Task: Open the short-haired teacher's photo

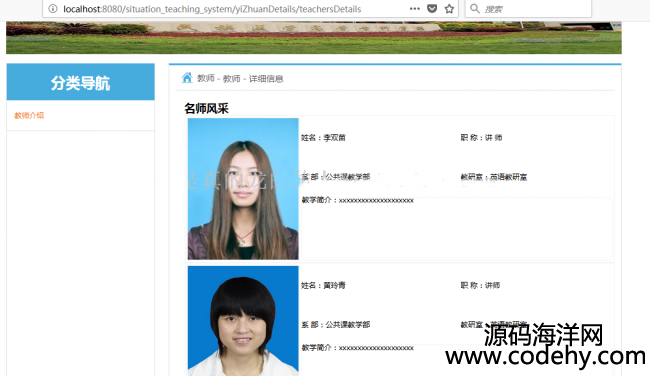Action: 243,321
